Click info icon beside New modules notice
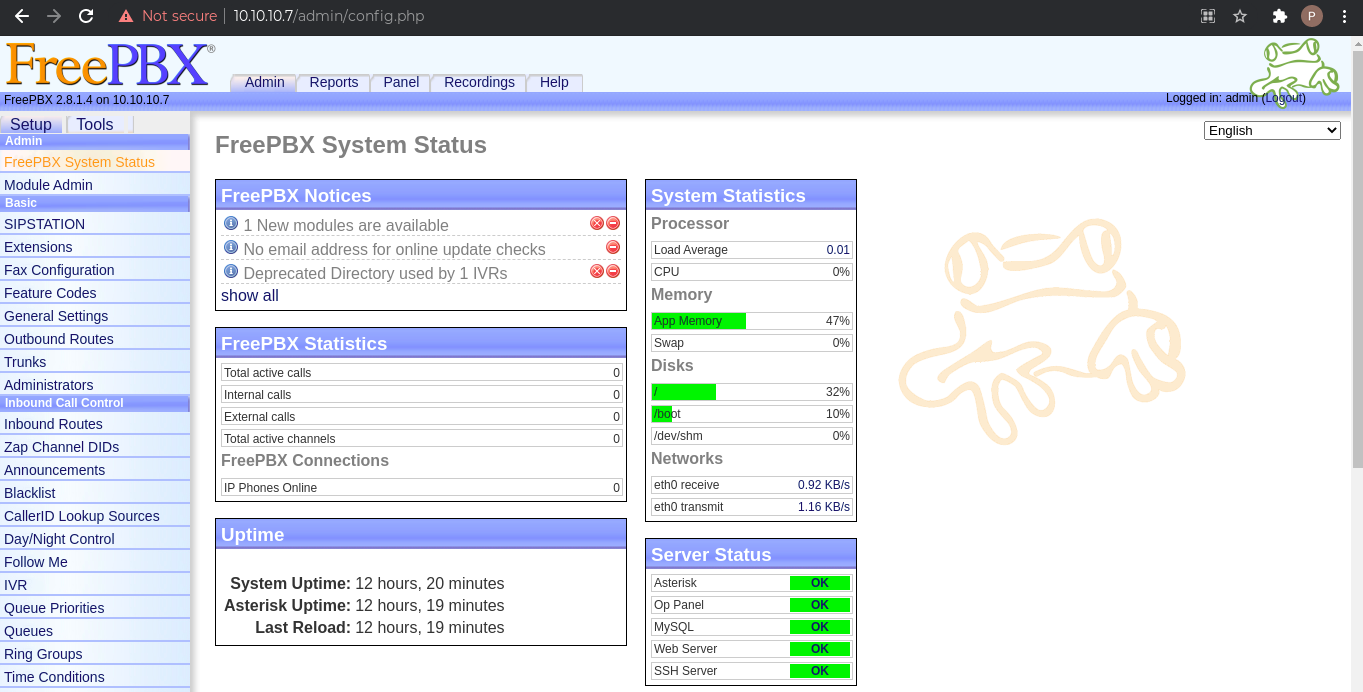This screenshot has height=692, width=1363. tap(231, 223)
